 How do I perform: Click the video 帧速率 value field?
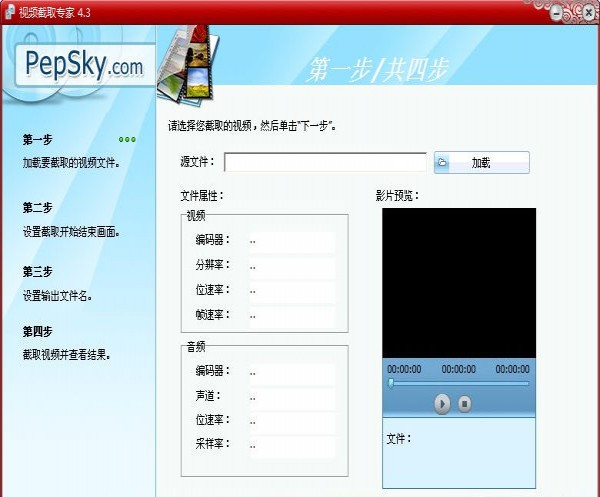(x=290, y=316)
